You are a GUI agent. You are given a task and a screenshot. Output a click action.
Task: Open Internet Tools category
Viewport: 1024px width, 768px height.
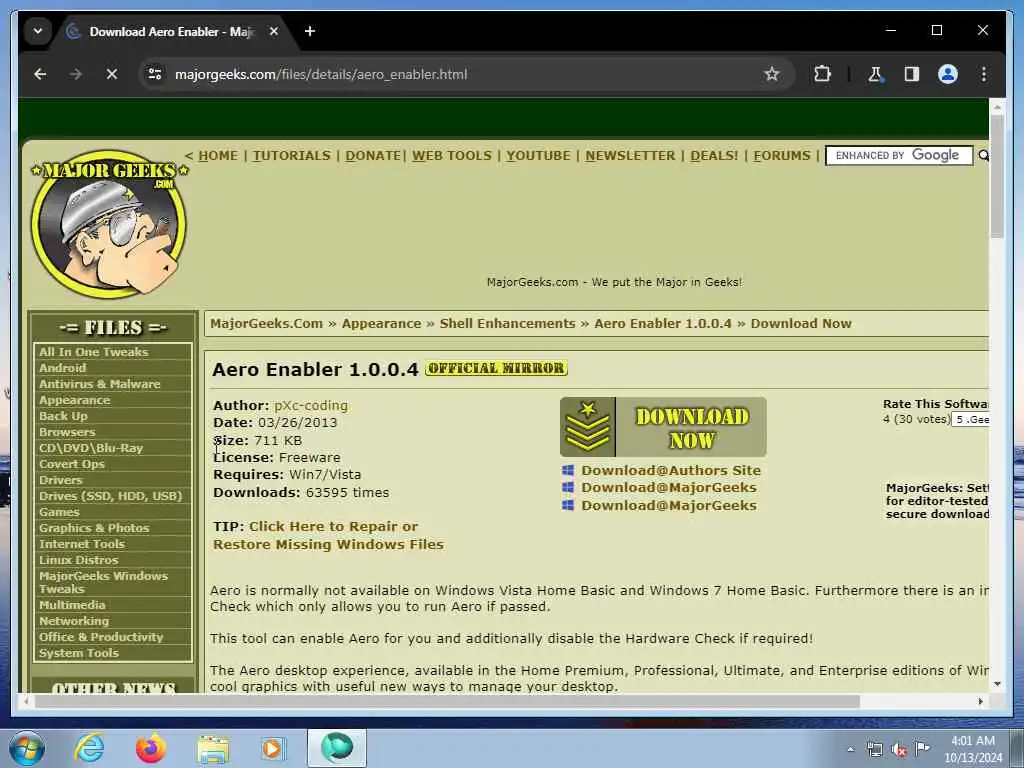coord(82,544)
